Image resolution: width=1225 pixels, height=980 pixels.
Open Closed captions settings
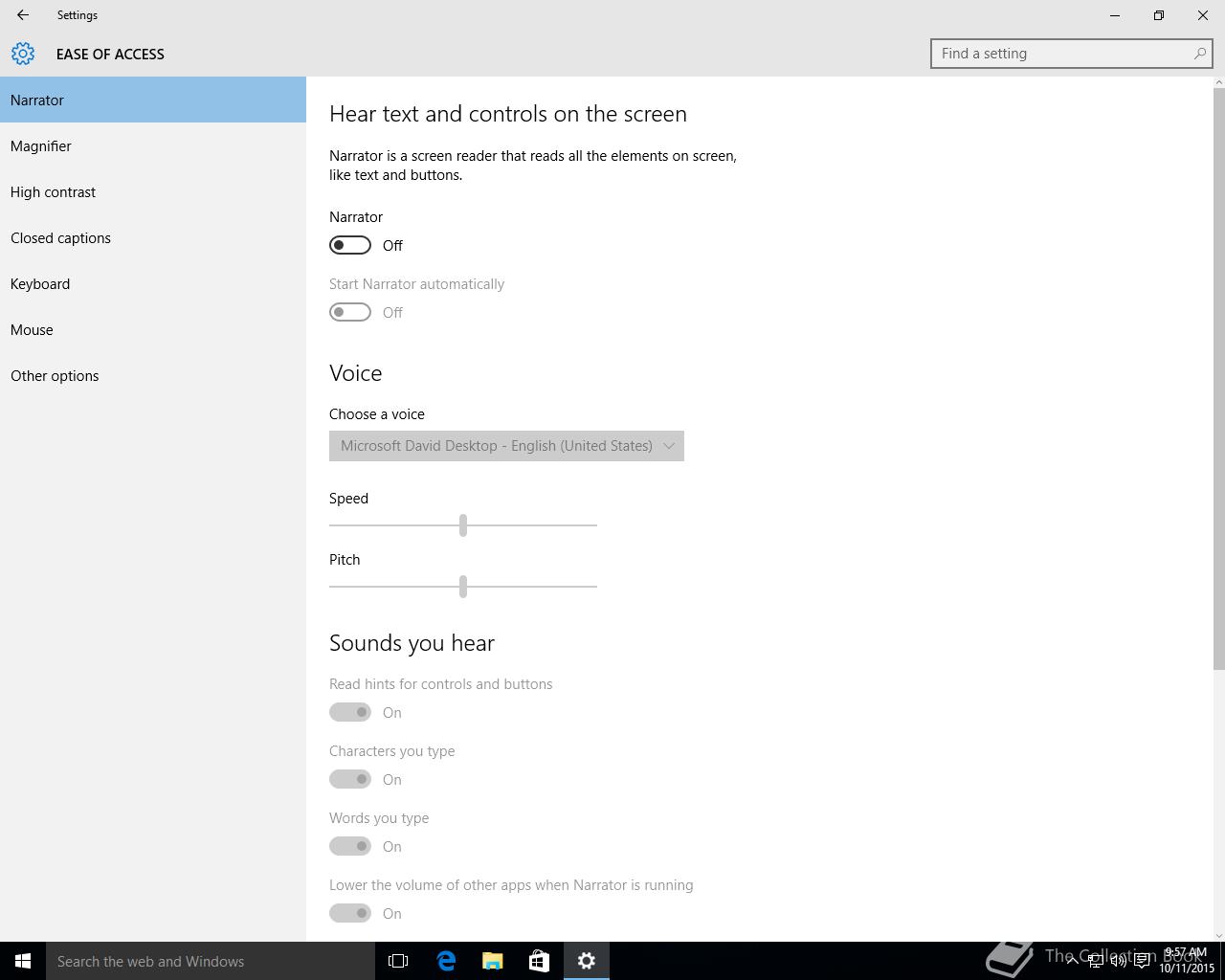[x=153, y=237]
